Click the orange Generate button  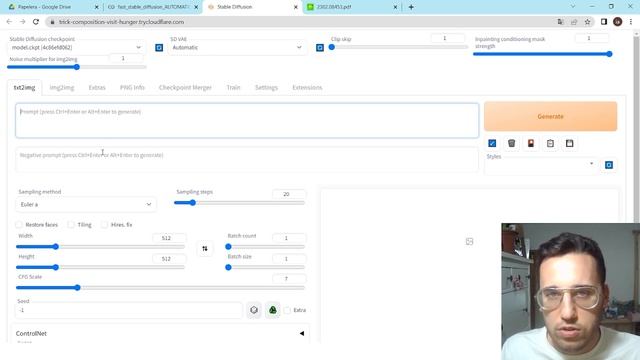[550, 116]
